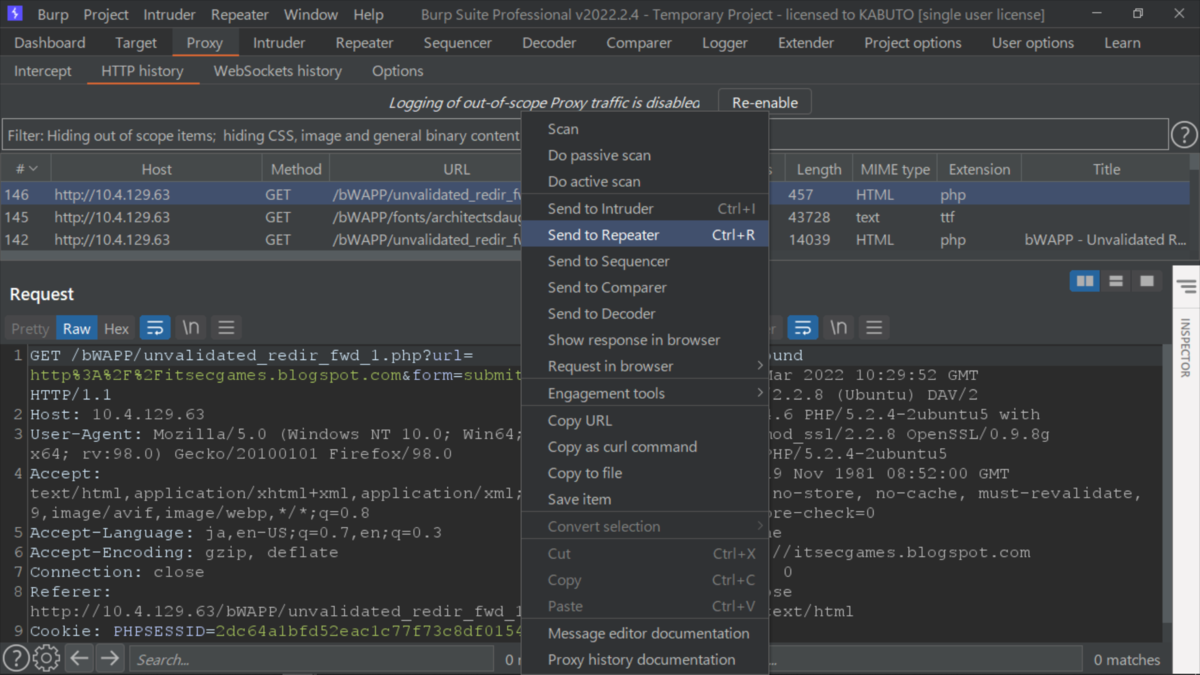This screenshot has height=675, width=1200.
Task: Go to next search match arrow
Action: 110,658
